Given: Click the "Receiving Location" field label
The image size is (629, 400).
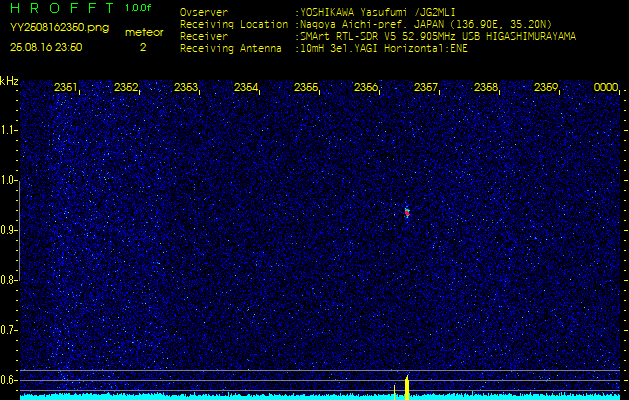Looking at the screenshot, I should [x=234, y=24].
